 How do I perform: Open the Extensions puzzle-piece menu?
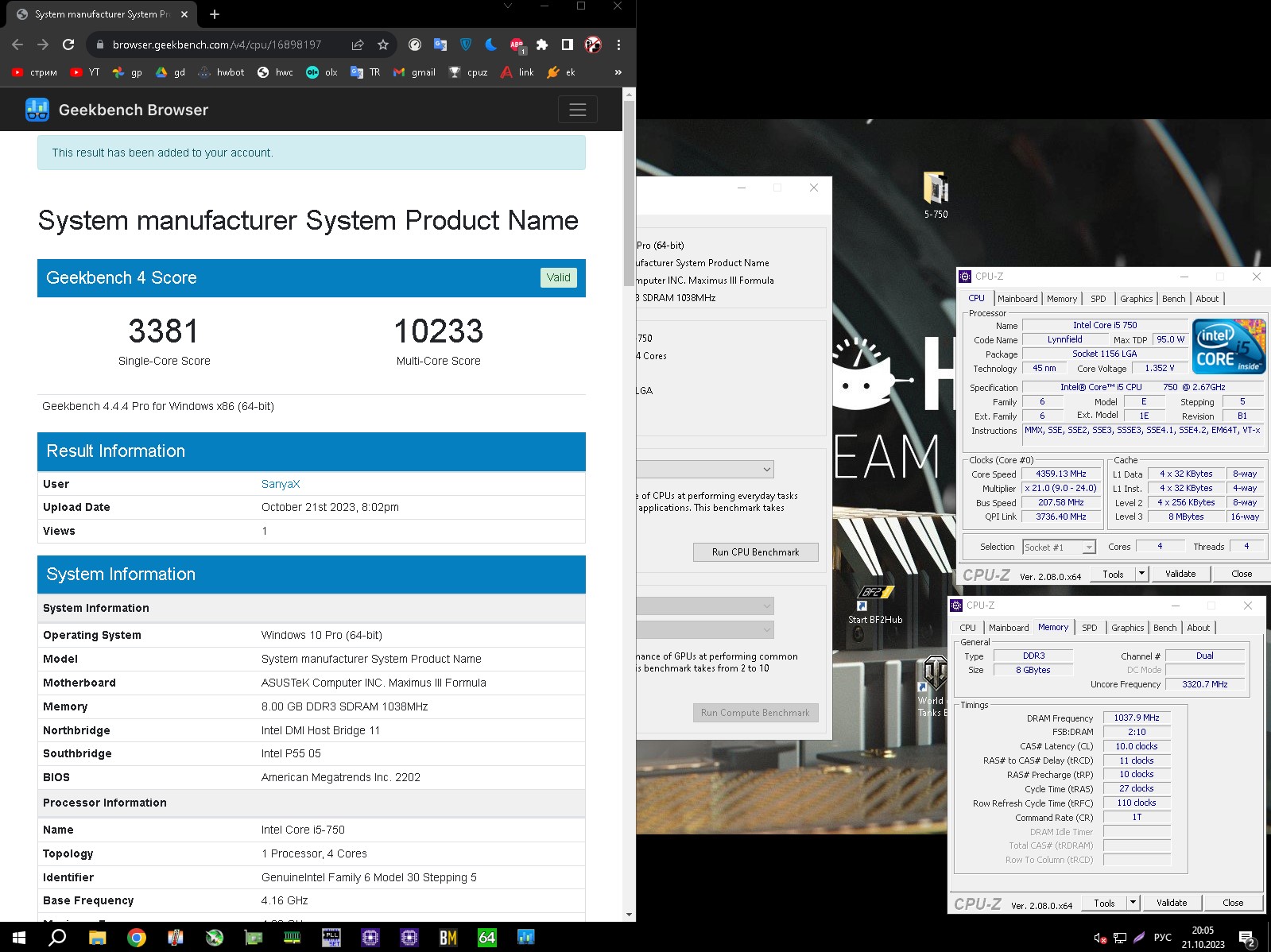(542, 45)
